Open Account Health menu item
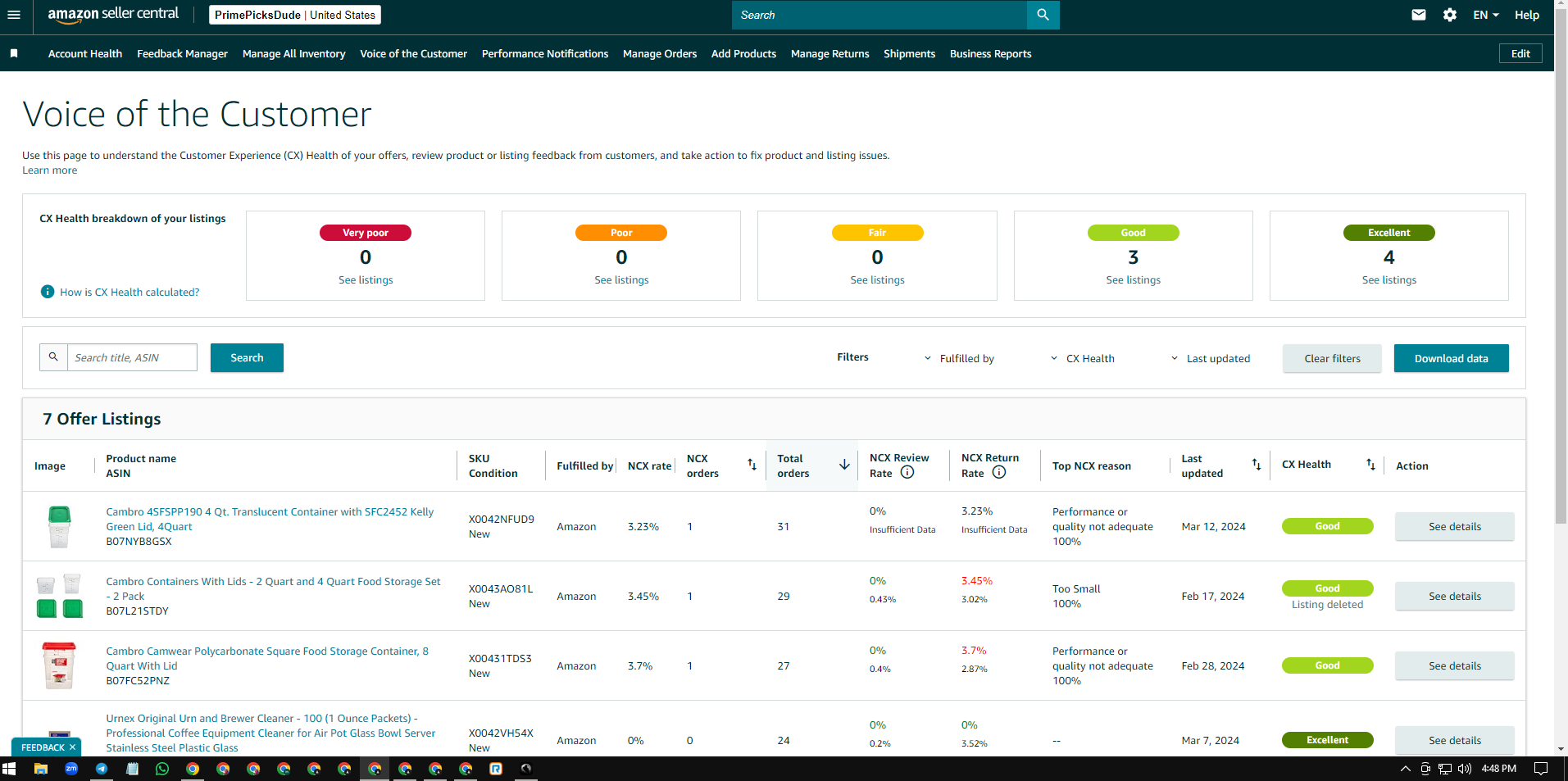This screenshot has height=781, width=1568. 85,53
